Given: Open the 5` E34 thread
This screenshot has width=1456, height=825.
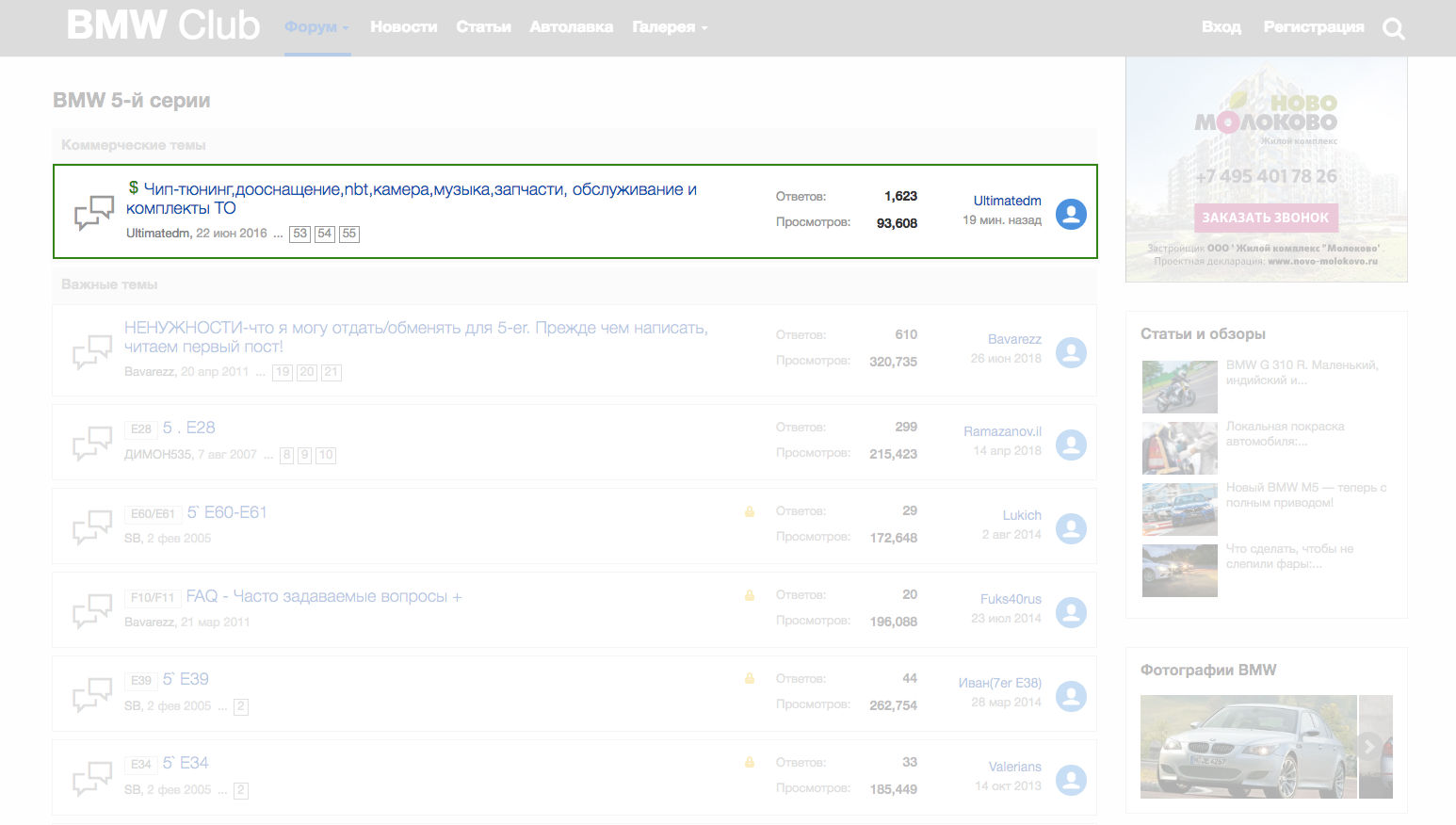Looking at the screenshot, I should click(x=186, y=763).
